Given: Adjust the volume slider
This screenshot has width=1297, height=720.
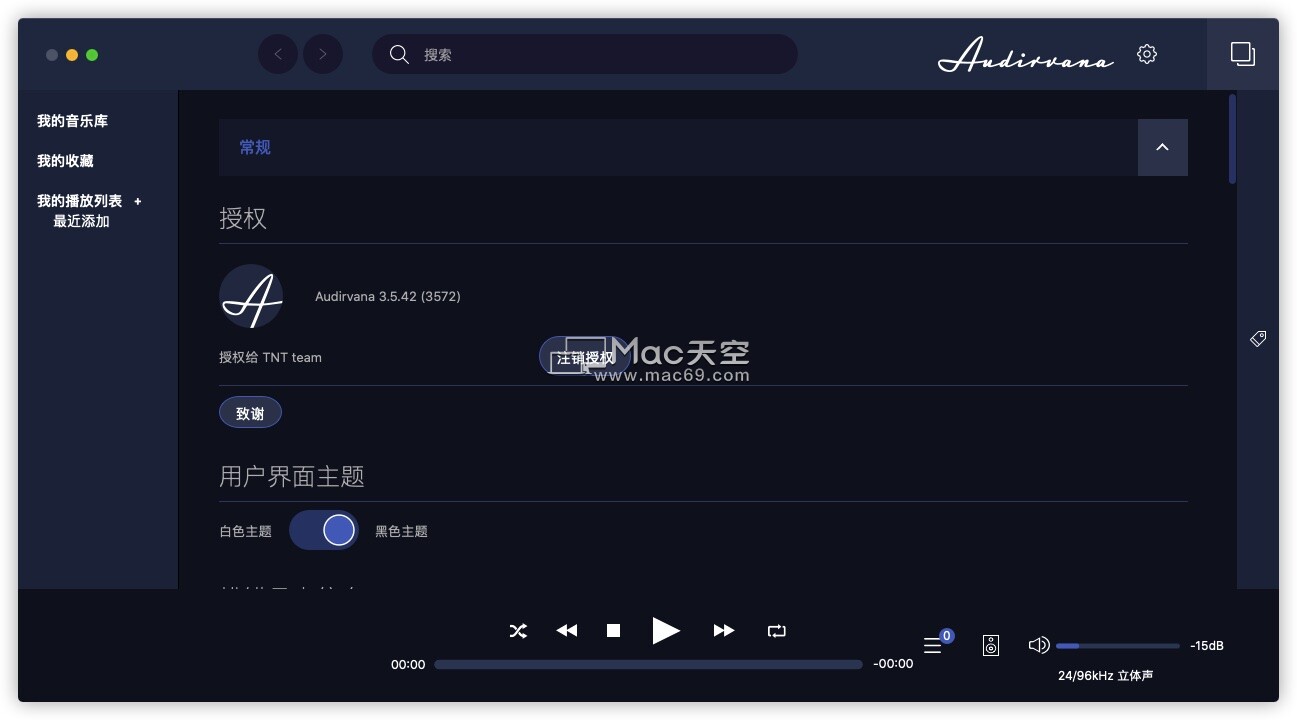Looking at the screenshot, I should tap(1118, 646).
